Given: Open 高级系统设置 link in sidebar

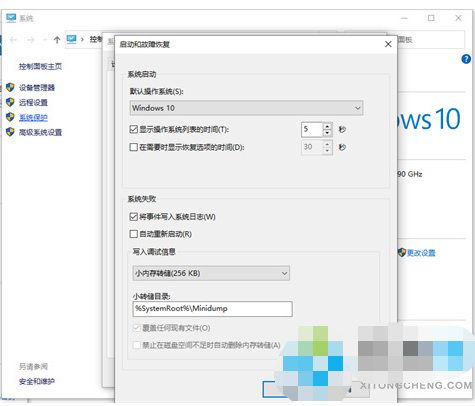Looking at the screenshot, I should pyautogui.click(x=40, y=133).
